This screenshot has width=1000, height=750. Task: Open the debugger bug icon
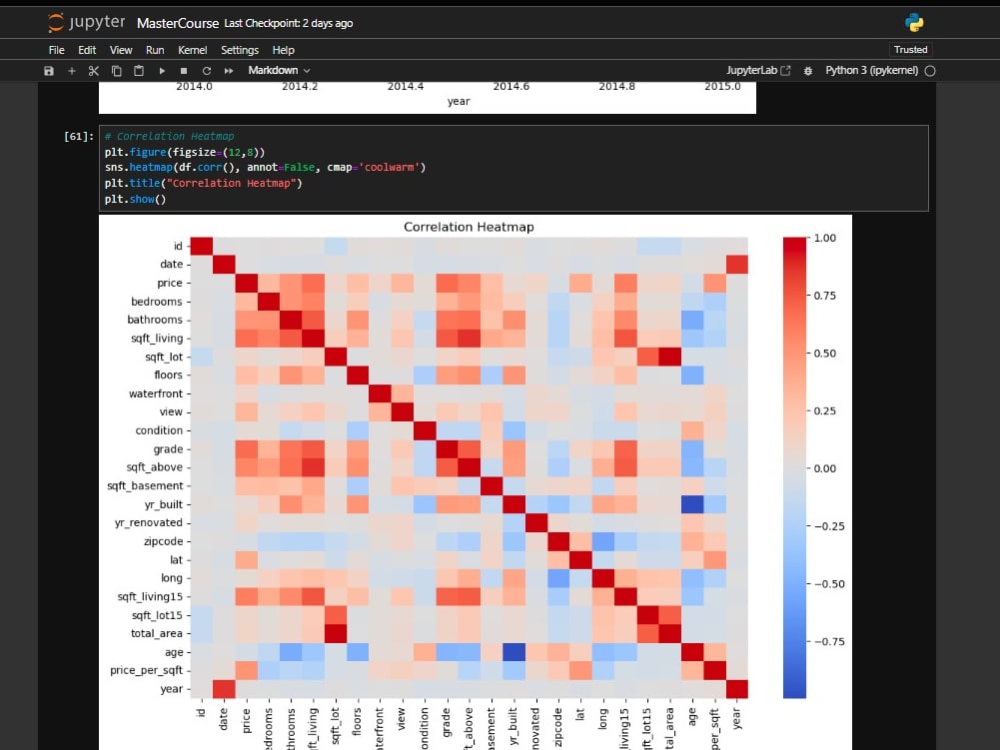808,71
